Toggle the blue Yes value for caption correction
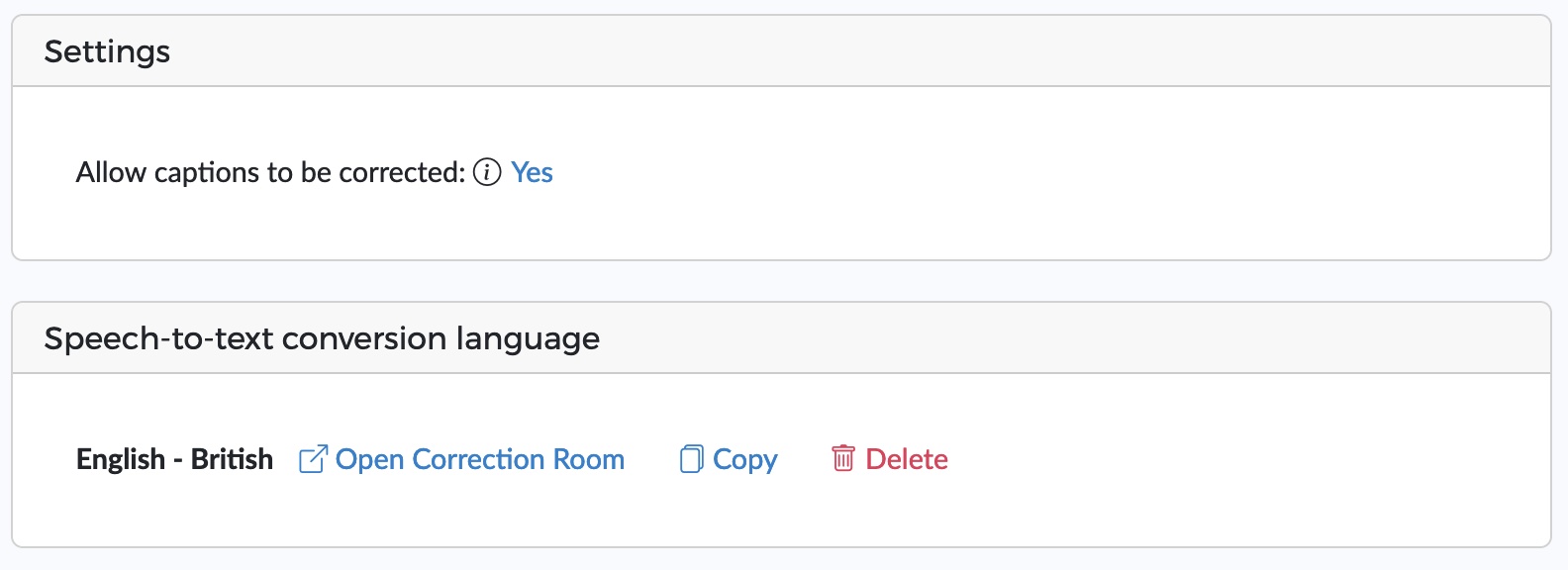The width and height of the screenshot is (1568, 570). [x=532, y=172]
